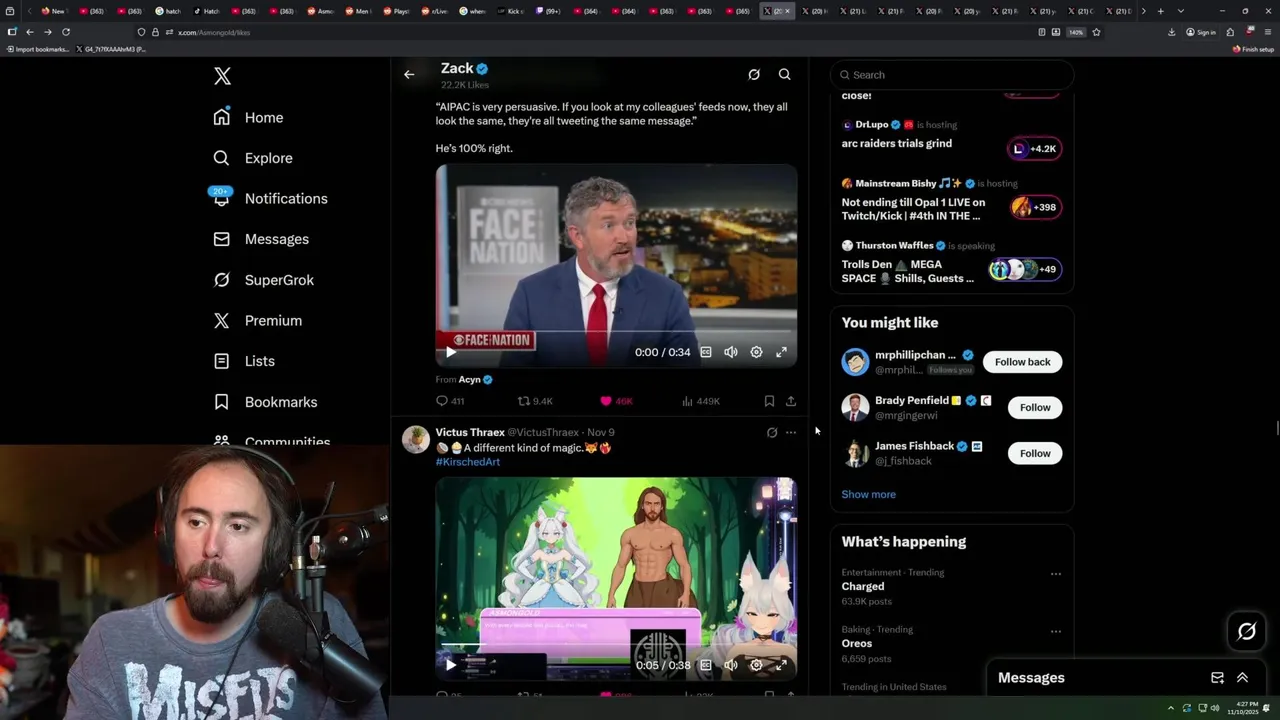Open more options on the Victus Thraex post

(791, 433)
